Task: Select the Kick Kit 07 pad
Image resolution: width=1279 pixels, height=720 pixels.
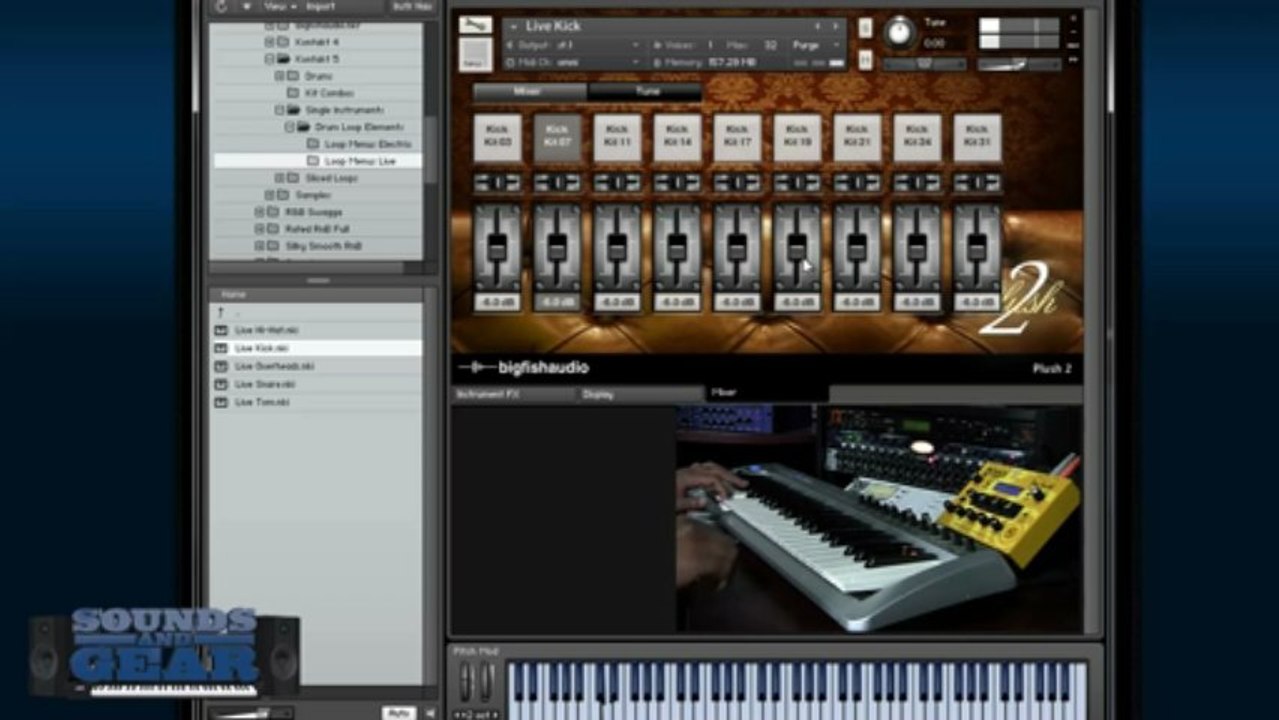Action: click(557, 137)
